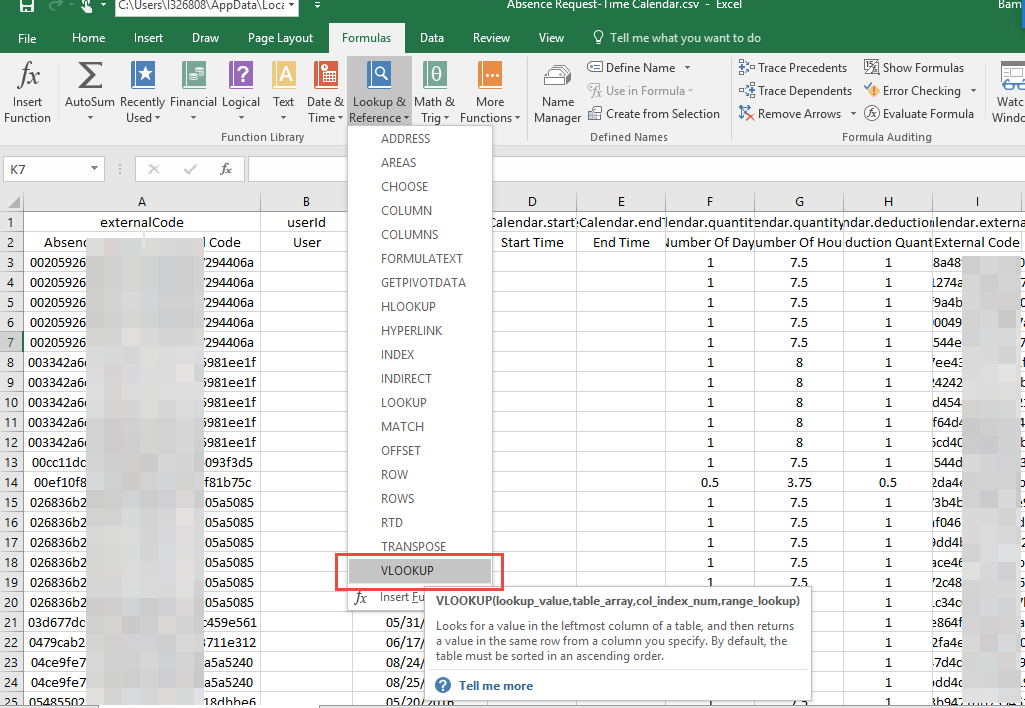Screen dimensions: 1025x708
Task: Select row 14 header
Action: [11, 482]
